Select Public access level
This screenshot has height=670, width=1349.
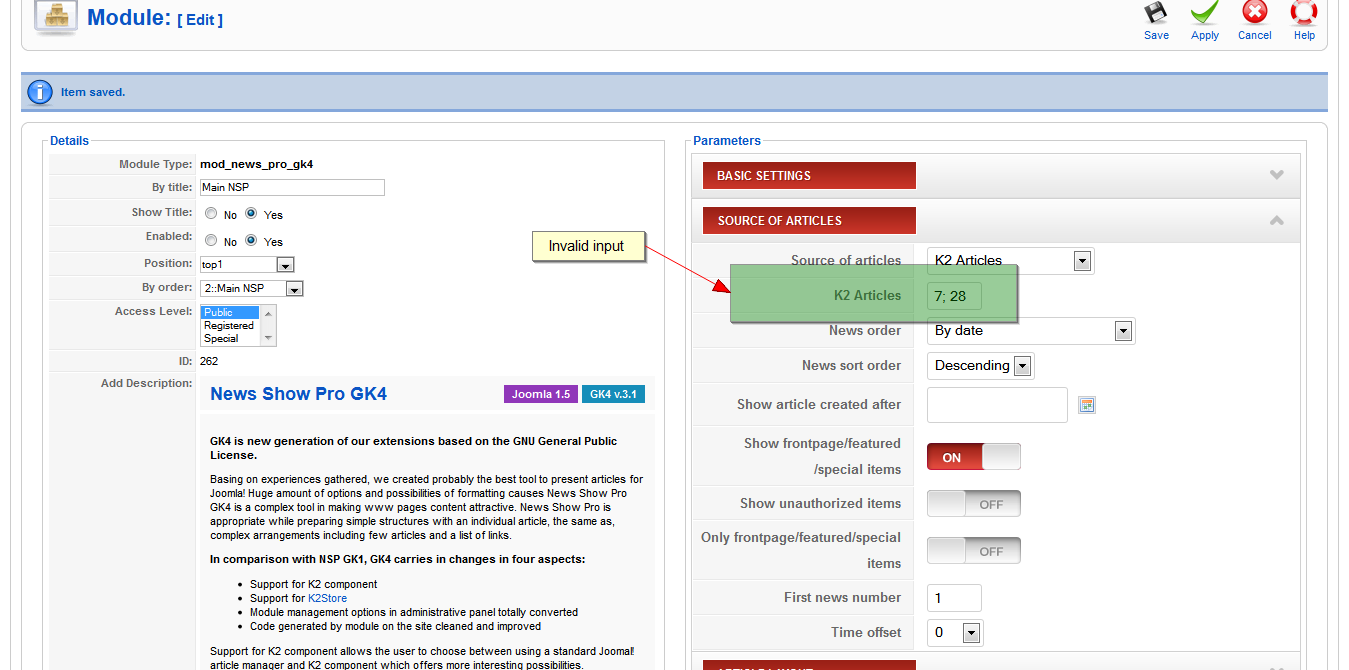pos(230,313)
